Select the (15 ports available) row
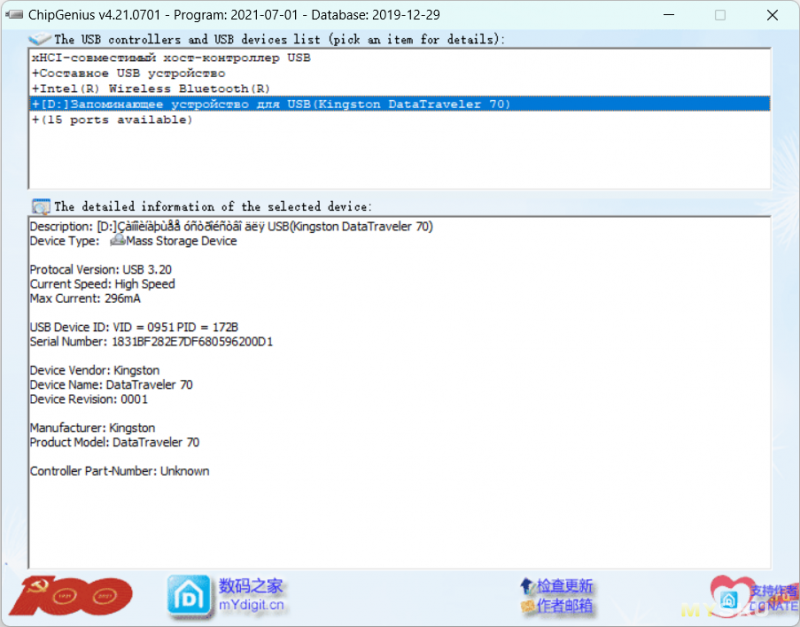The height and width of the screenshot is (627, 800). (x=399, y=120)
